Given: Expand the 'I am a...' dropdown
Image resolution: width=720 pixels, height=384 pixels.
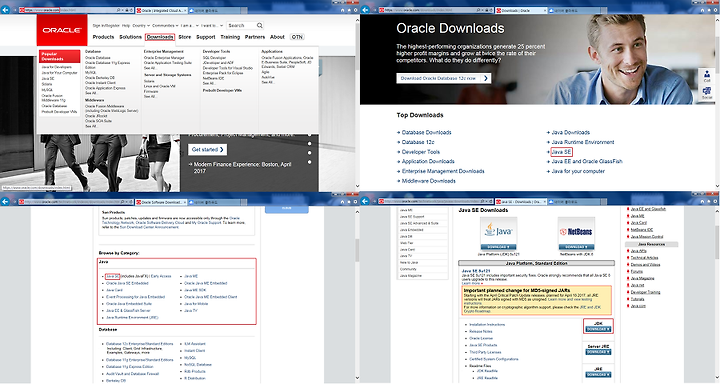Looking at the screenshot, I should pos(189,26).
